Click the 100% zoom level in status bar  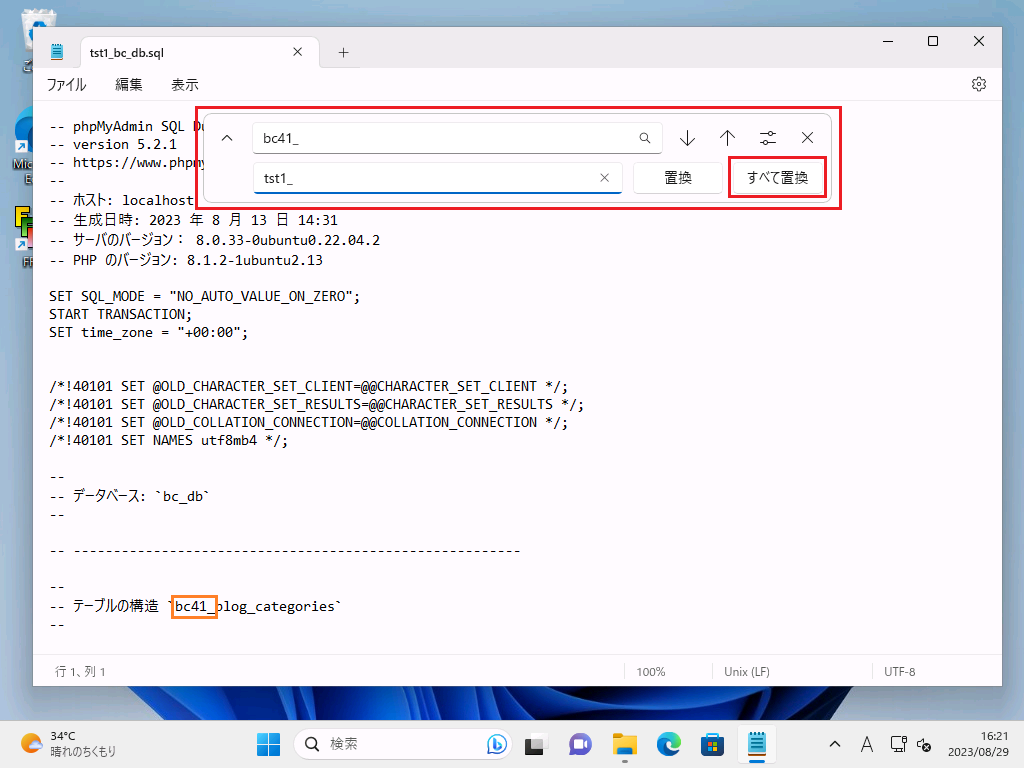[x=650, y=672]
